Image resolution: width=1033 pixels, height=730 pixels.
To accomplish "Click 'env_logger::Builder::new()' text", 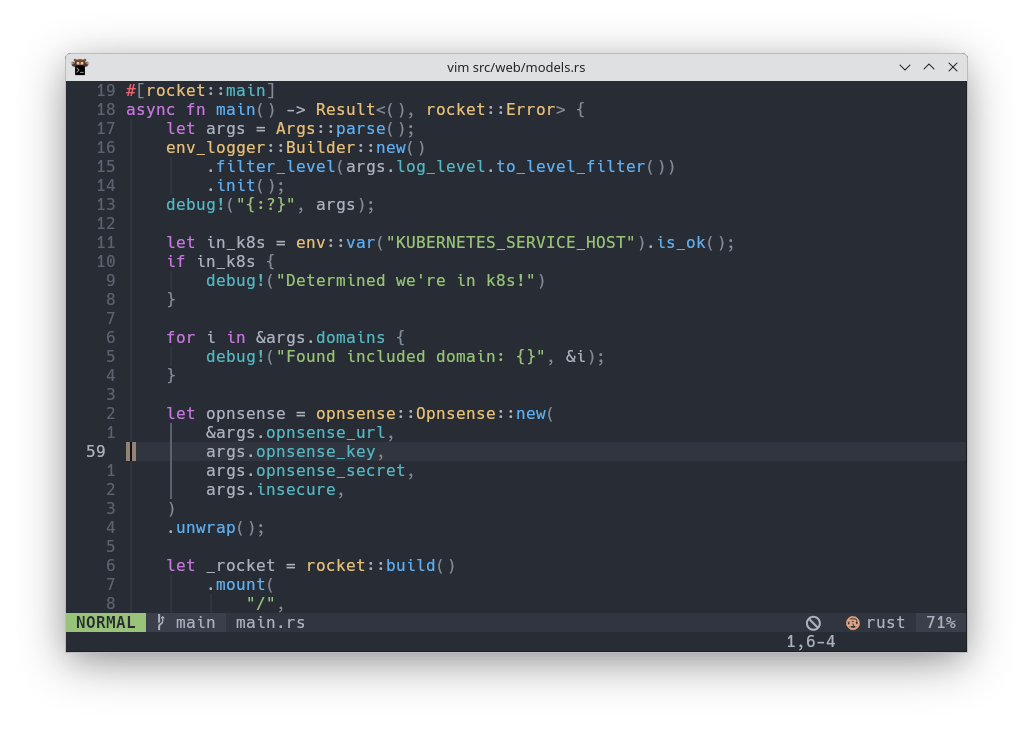I will 295,148.
